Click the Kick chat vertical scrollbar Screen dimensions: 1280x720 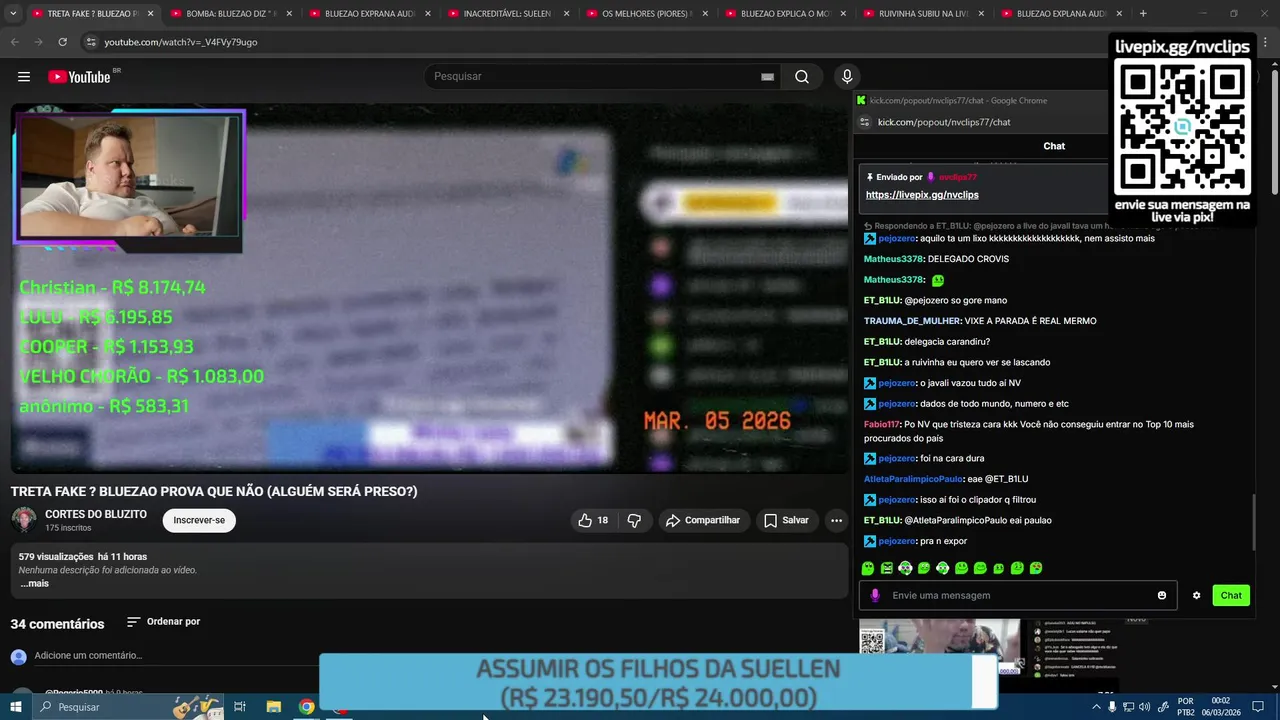tap(1254, 520)
